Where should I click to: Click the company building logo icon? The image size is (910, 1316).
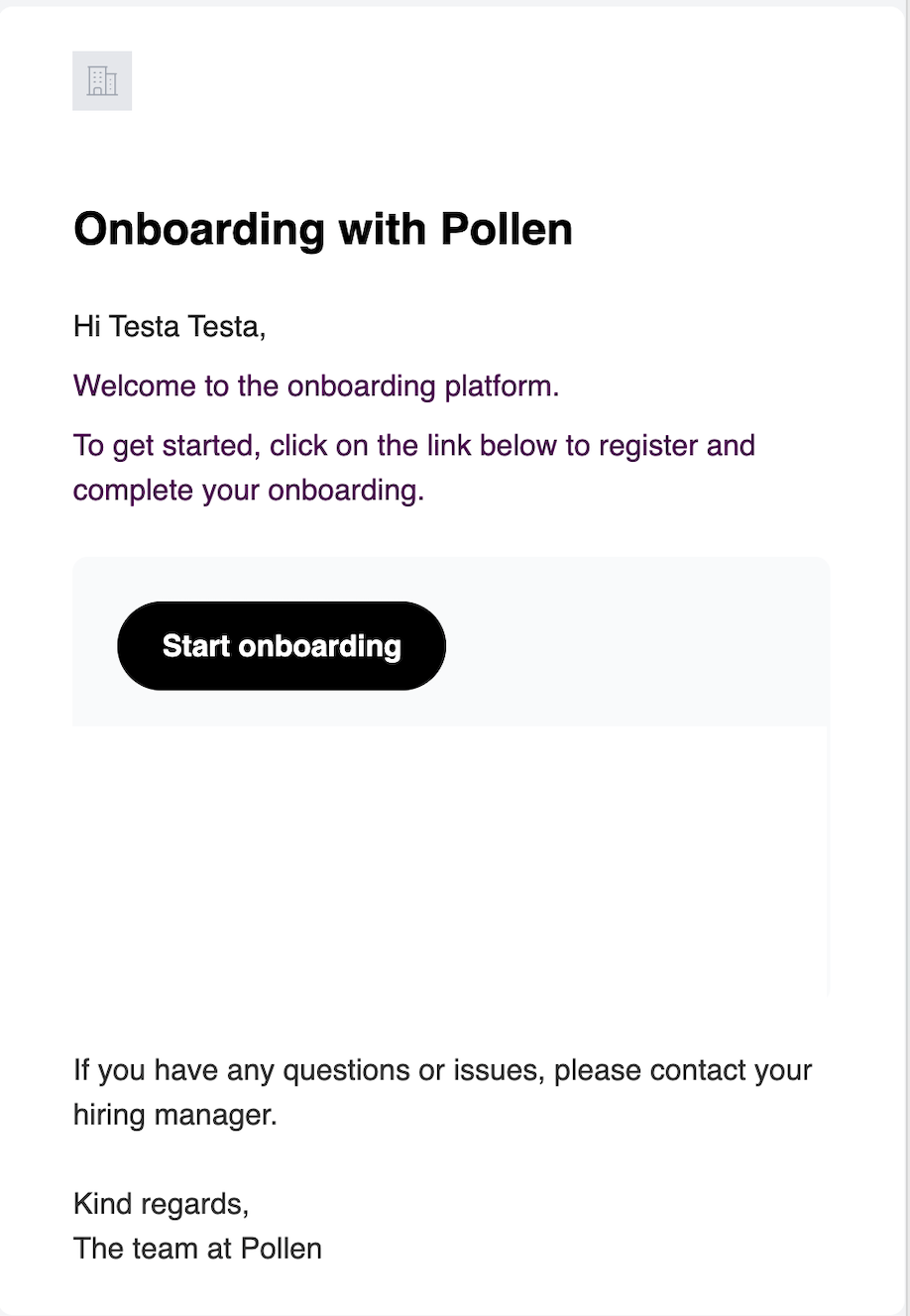(102, 80)
